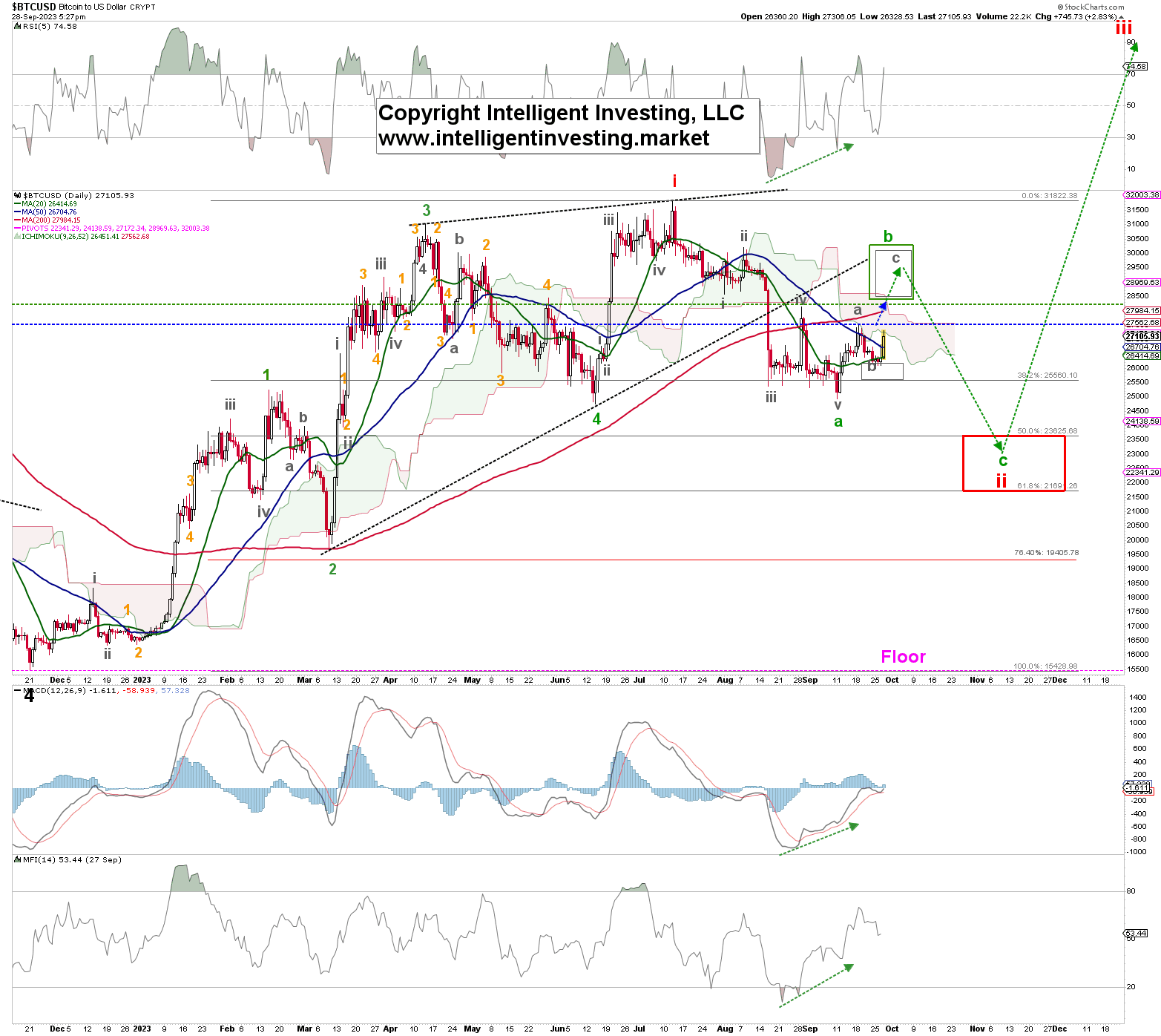Screen dimensions: 1161x1036
Task: Click the 22341.29 pivot price tag
Action: tap(1142, 473)
